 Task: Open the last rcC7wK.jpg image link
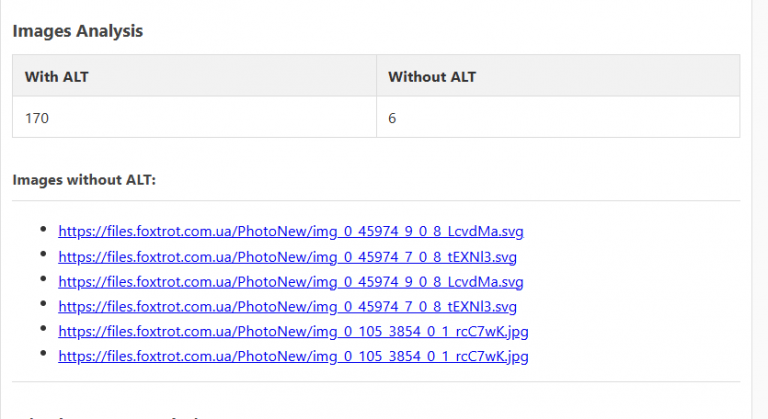(x=293, y=356)
